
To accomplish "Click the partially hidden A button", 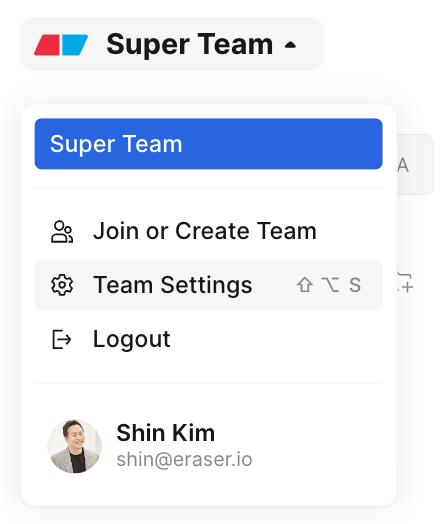I will tap(415, 164).
